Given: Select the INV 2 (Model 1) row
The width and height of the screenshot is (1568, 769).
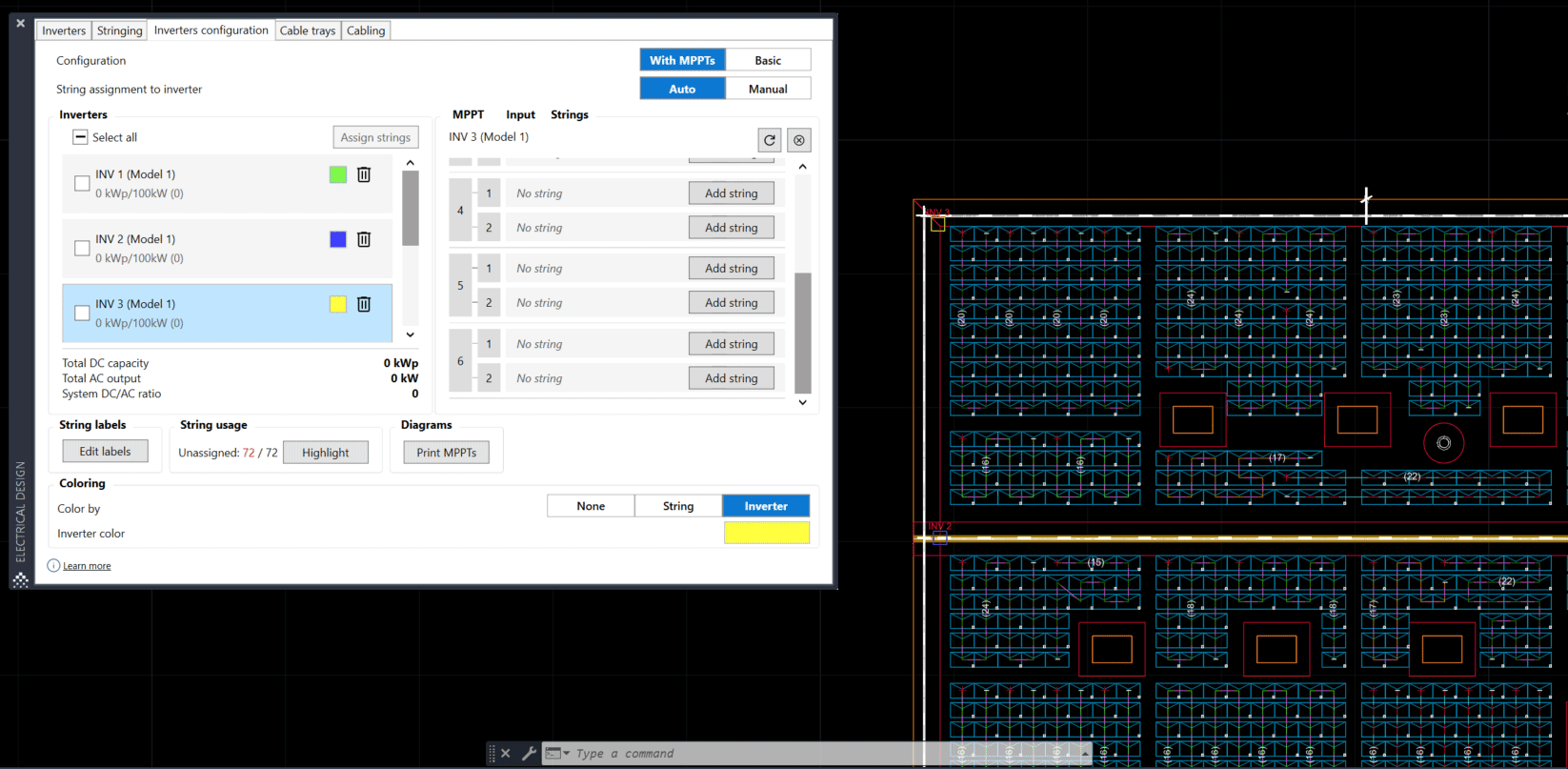Looking at the screenshot, I should click(227, 248).
